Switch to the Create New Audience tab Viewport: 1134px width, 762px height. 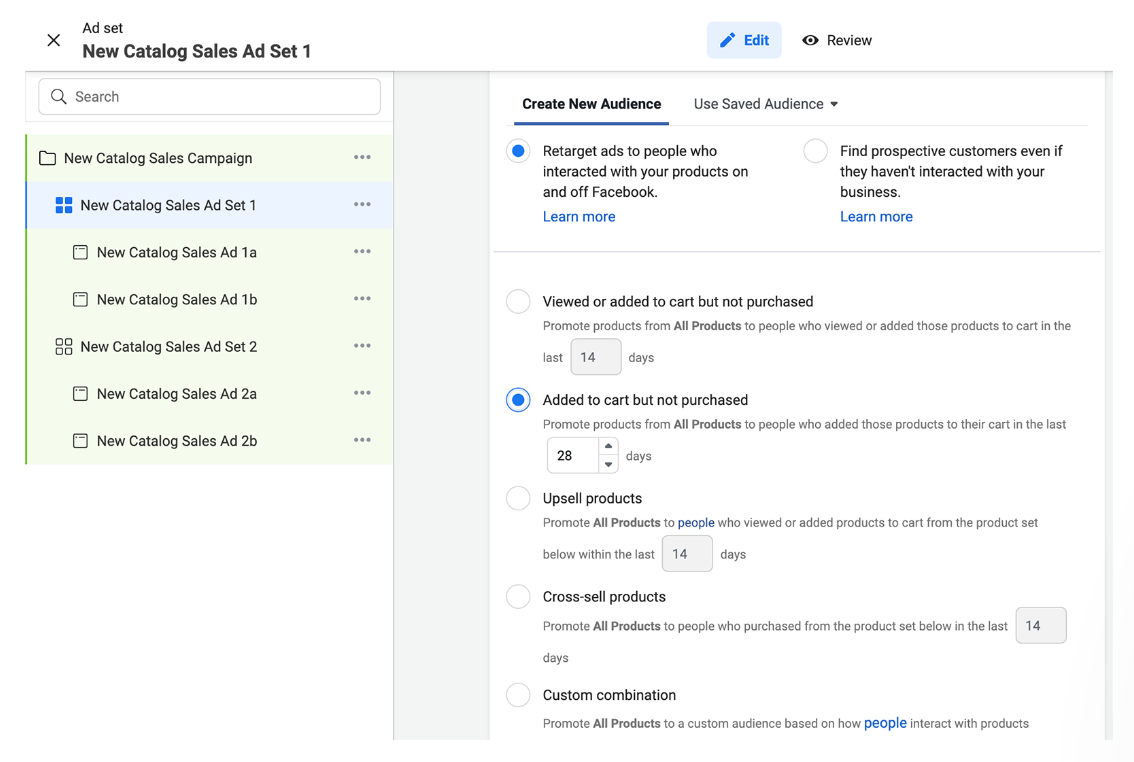591,104
